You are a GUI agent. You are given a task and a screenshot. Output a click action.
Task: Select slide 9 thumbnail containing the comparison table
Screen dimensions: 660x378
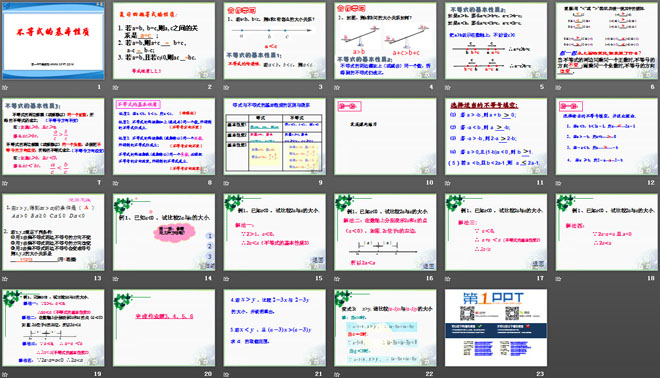point(274,136)
